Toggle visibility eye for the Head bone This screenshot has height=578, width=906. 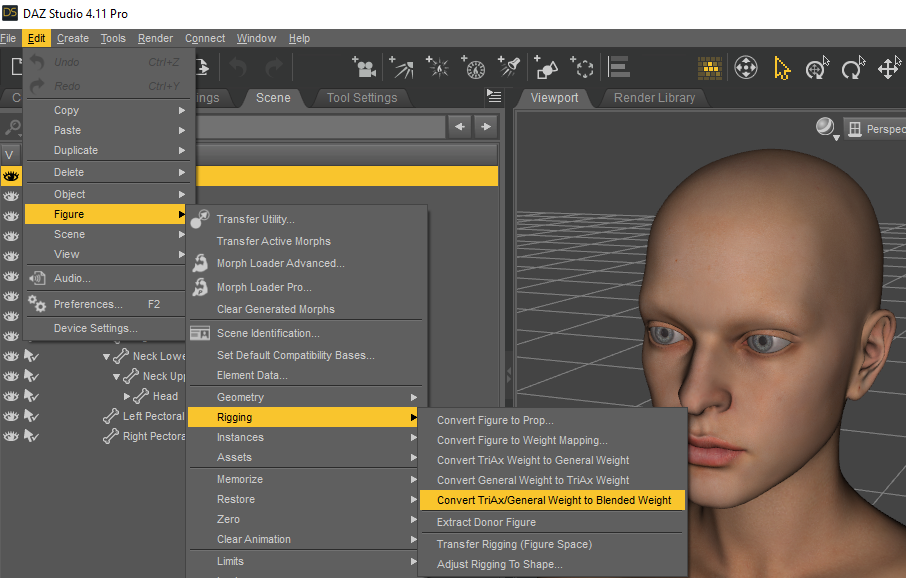(x=11, y=396)
